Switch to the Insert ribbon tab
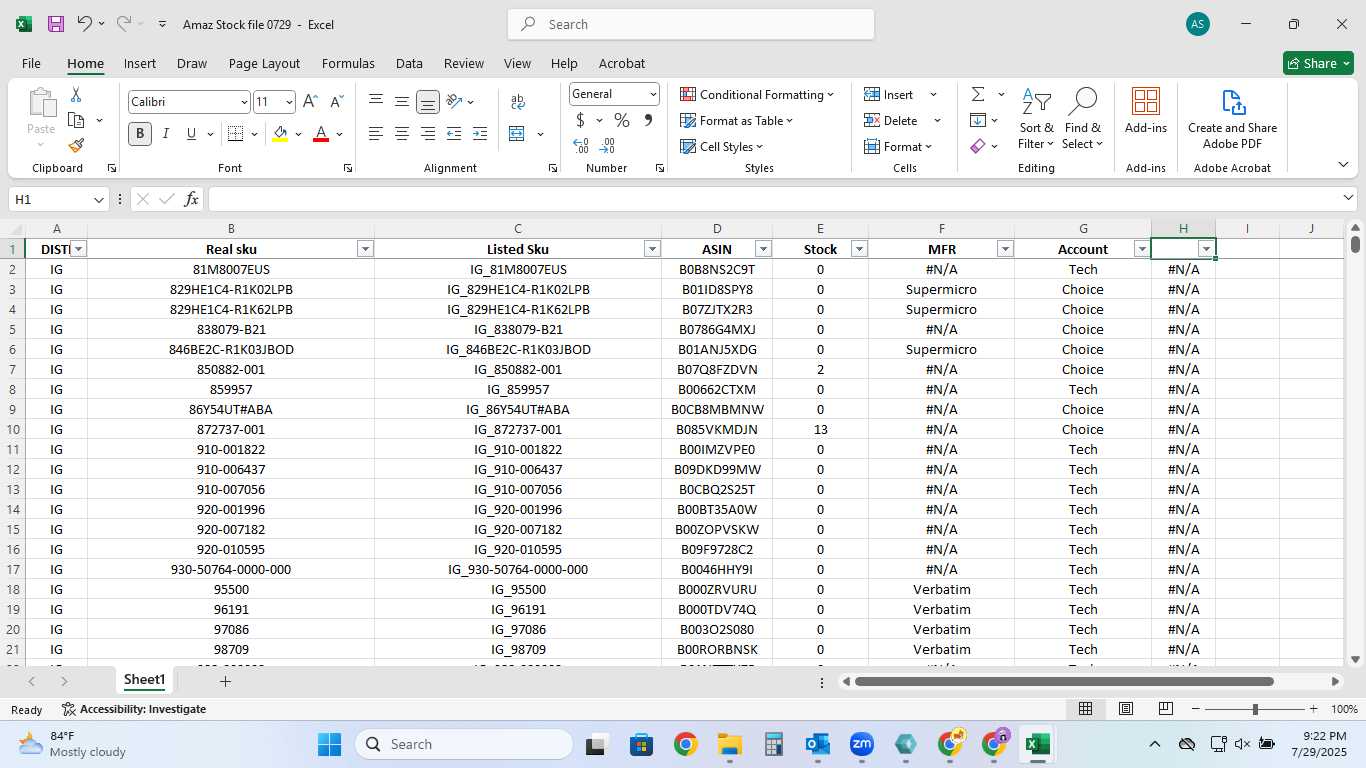This screenshot has width=1366, height=768. coord(140,63)
